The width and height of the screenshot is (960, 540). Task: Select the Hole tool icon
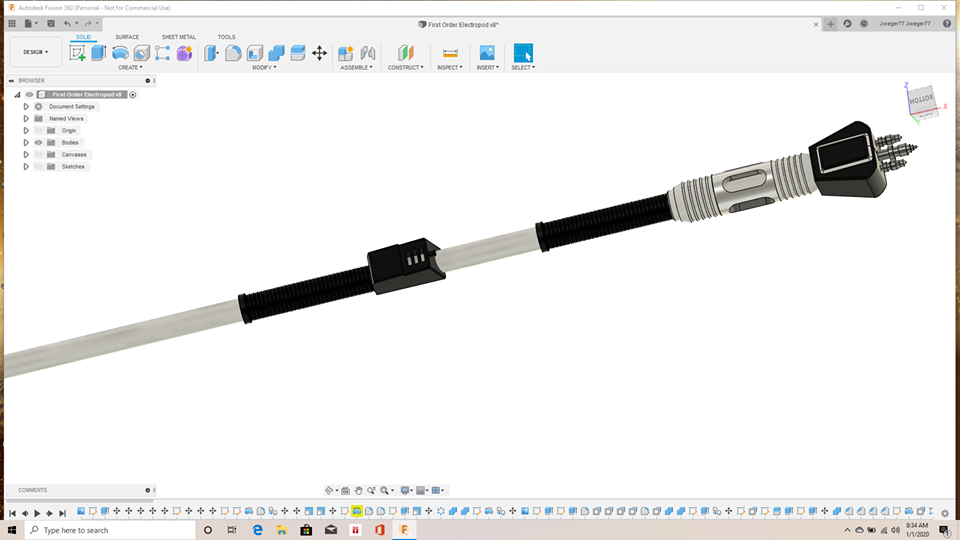tap(141, 53)
